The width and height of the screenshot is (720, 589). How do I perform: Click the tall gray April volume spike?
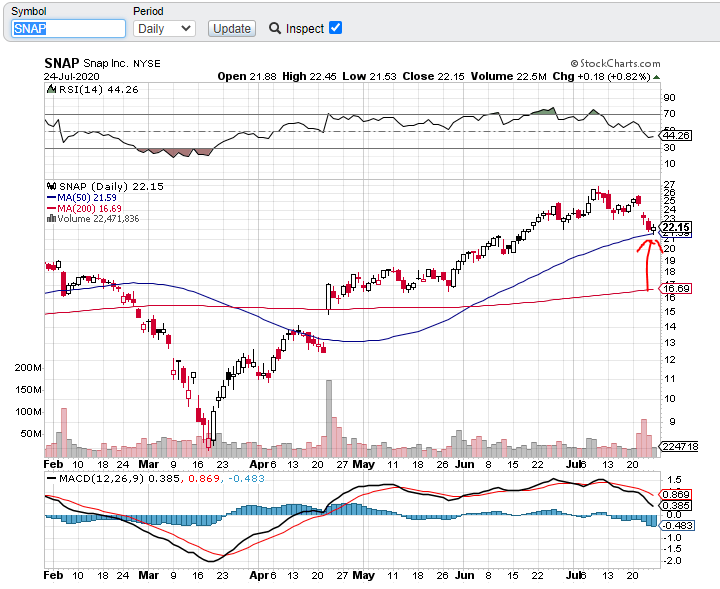(x=329, y=418)
